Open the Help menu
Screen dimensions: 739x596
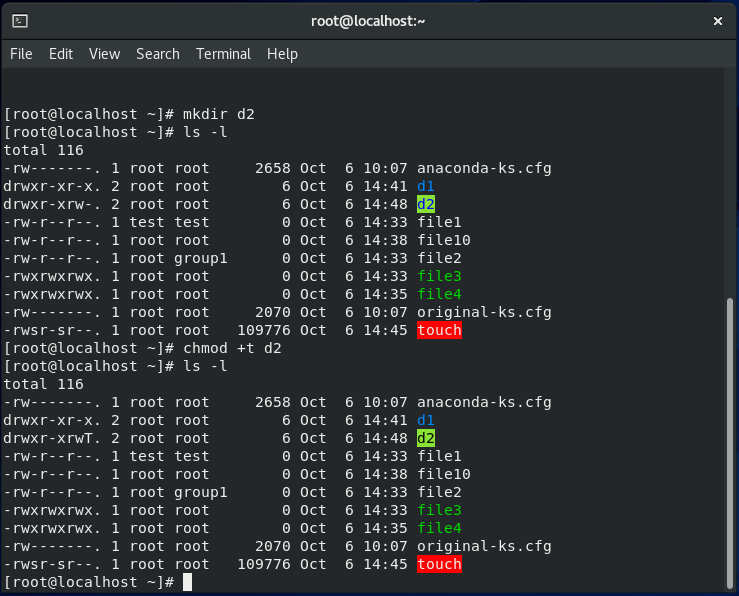tap(282, 54)
